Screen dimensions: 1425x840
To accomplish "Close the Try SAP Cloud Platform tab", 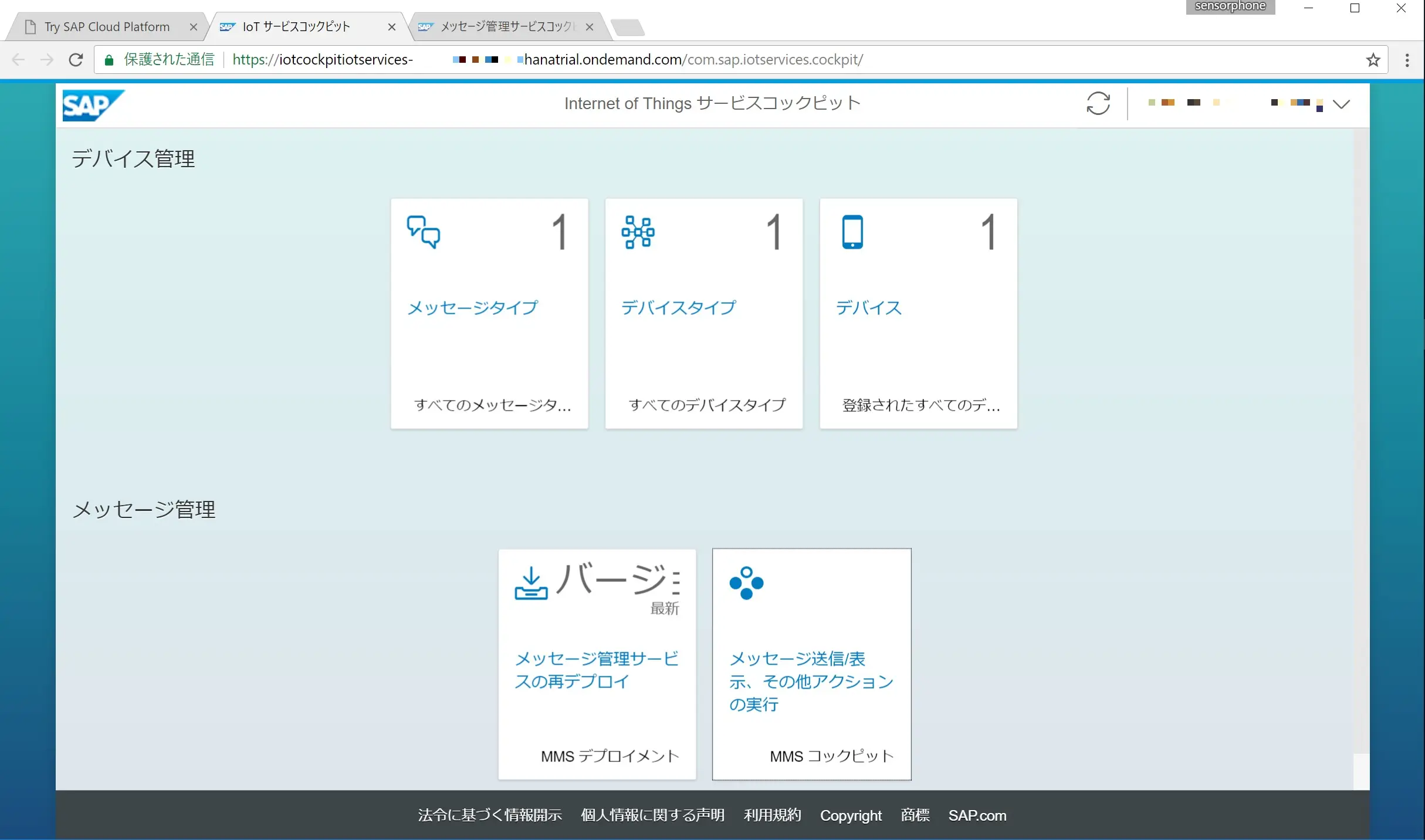I will click(194, 27).
